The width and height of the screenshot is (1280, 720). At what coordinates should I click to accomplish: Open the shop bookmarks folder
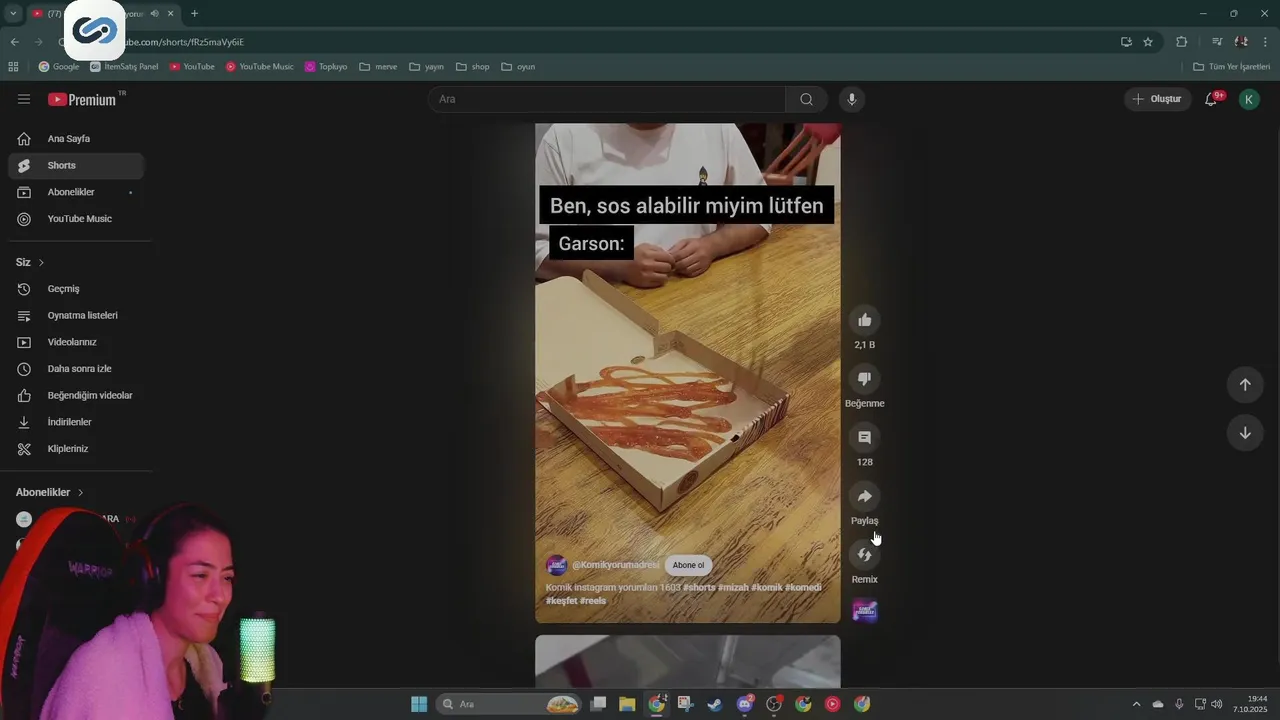(x=473, y=67)
